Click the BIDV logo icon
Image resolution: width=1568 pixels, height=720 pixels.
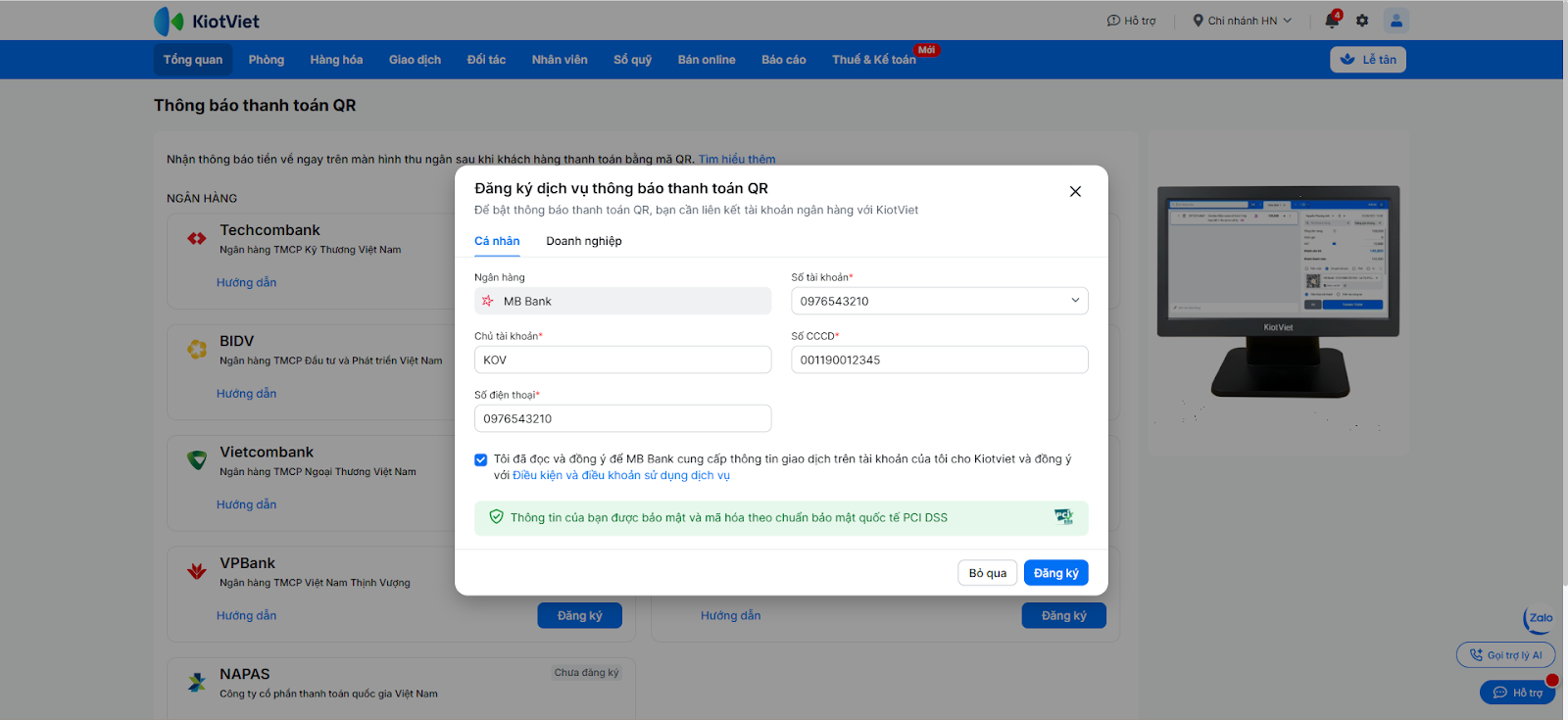tap(197, 349)
